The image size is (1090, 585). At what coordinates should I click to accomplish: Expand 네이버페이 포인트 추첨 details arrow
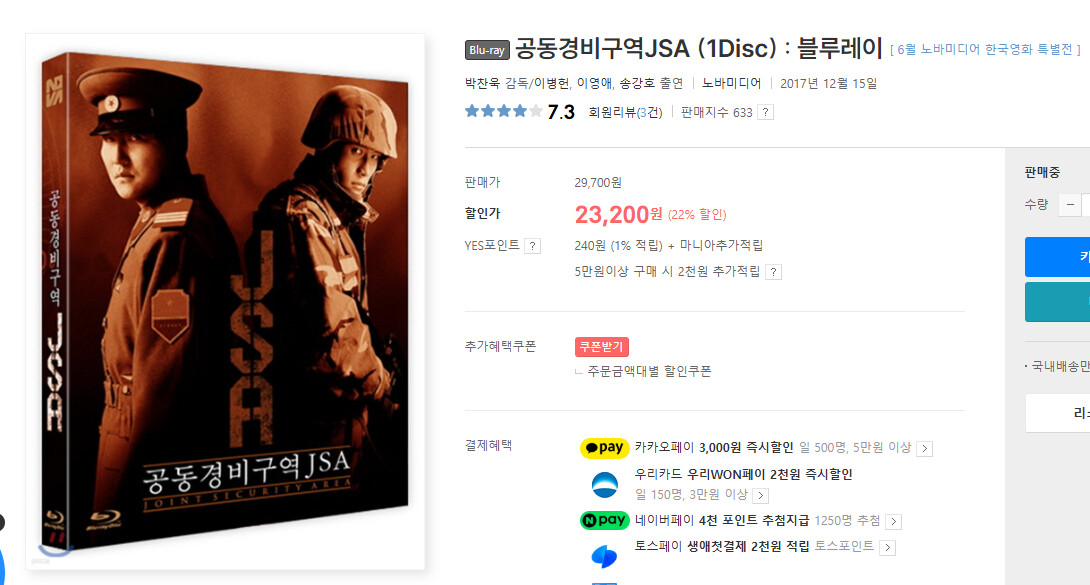click(x=894, y=522)
